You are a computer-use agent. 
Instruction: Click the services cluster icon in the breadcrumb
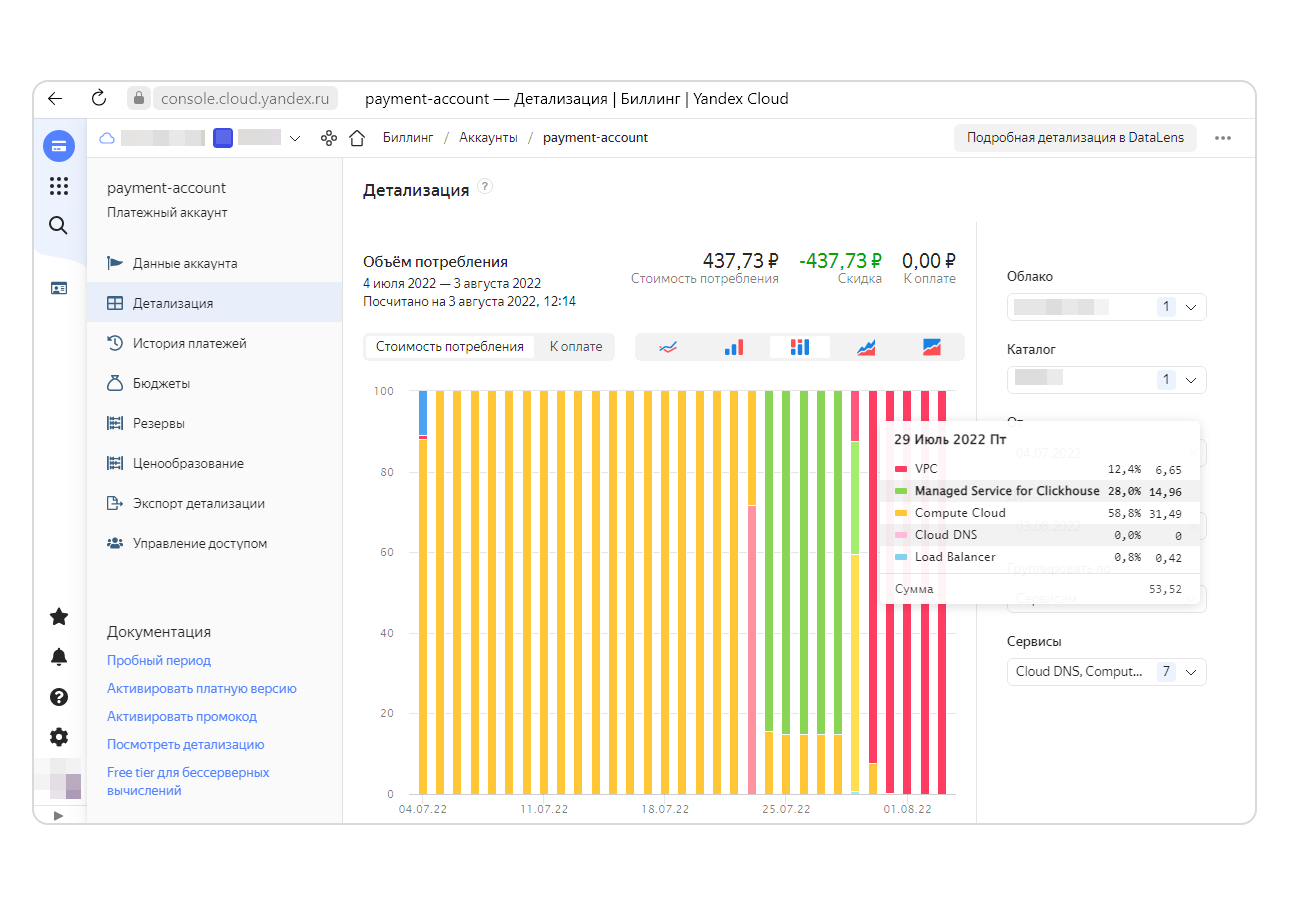tap(328, 138)
